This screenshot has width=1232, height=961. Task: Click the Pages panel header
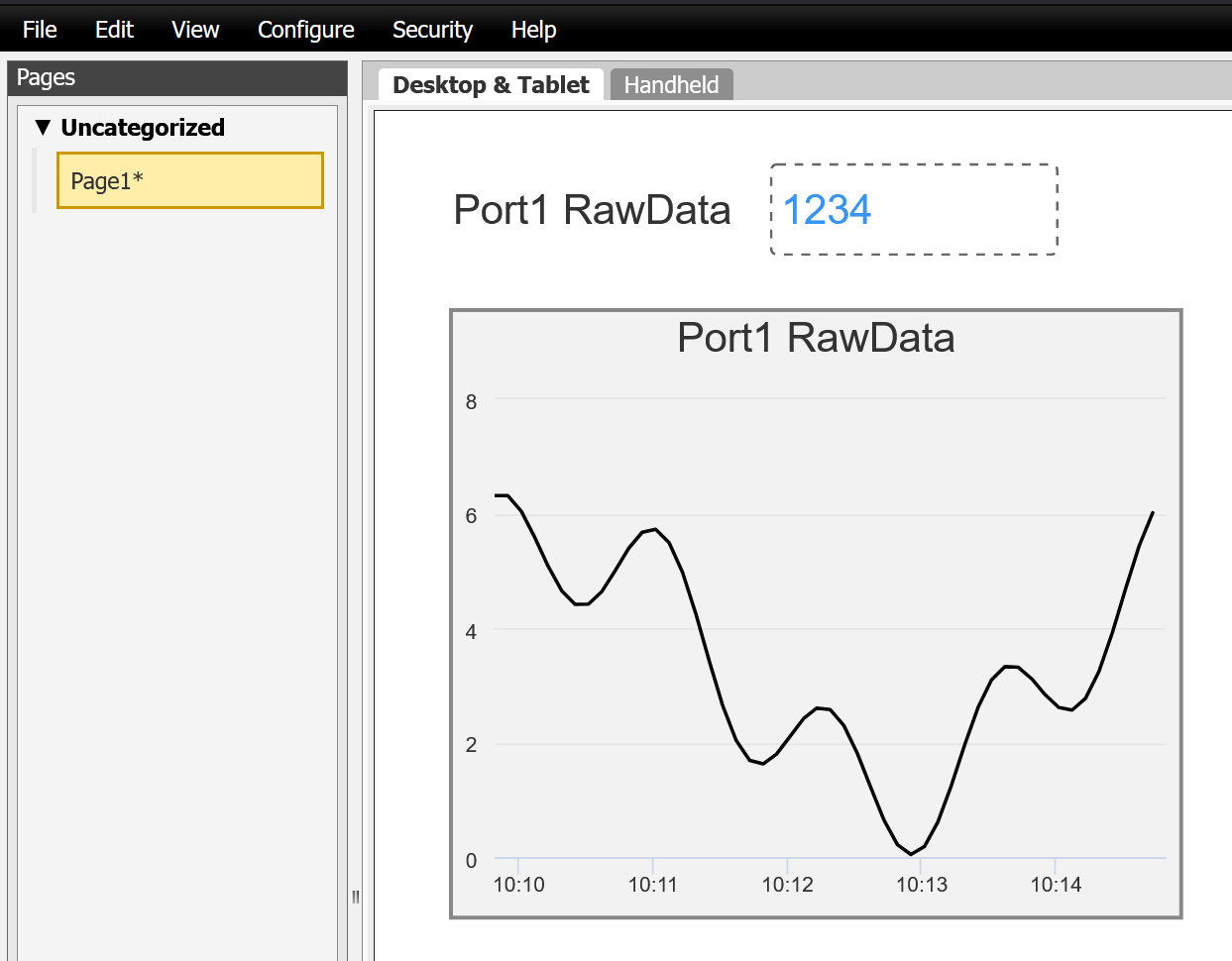[177, 77]
